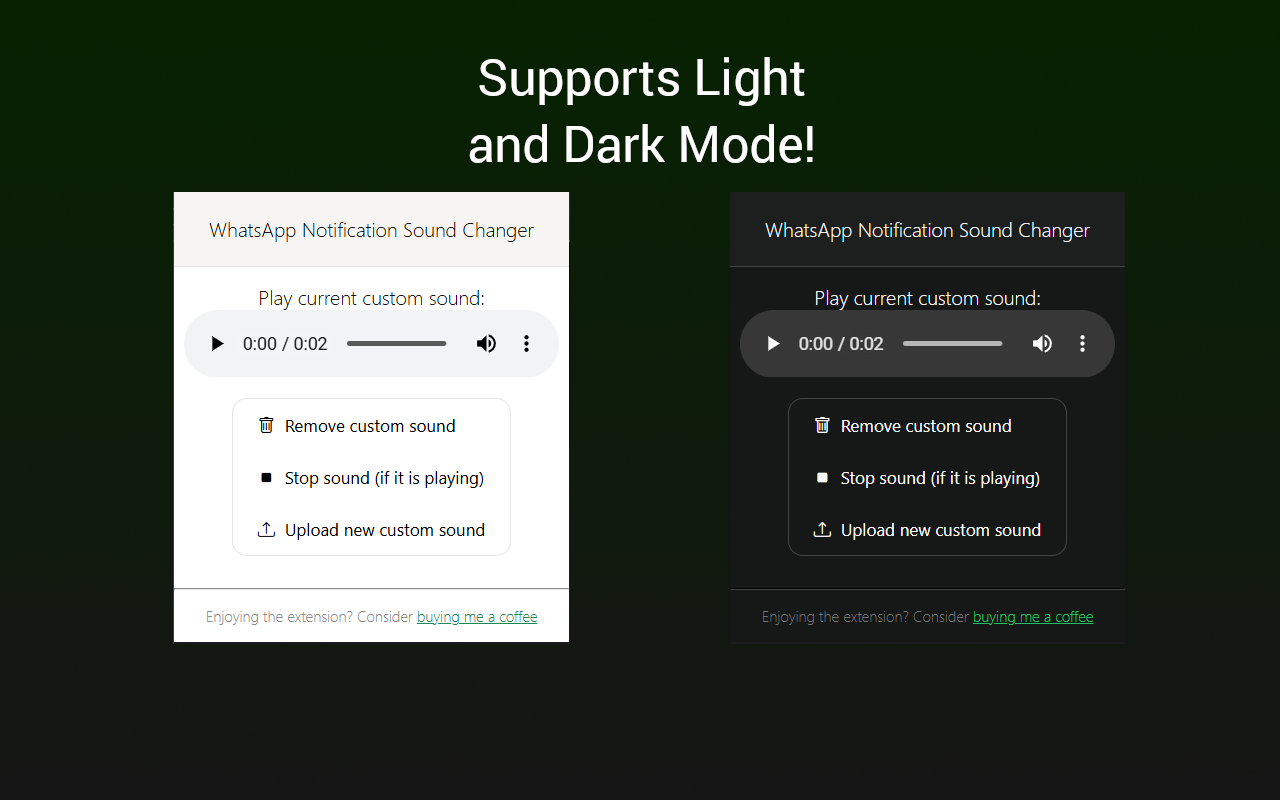
Task: Open 'buying me a coffee' link, dark panel
Action: pyautogui.click(x=1033, y=617)
